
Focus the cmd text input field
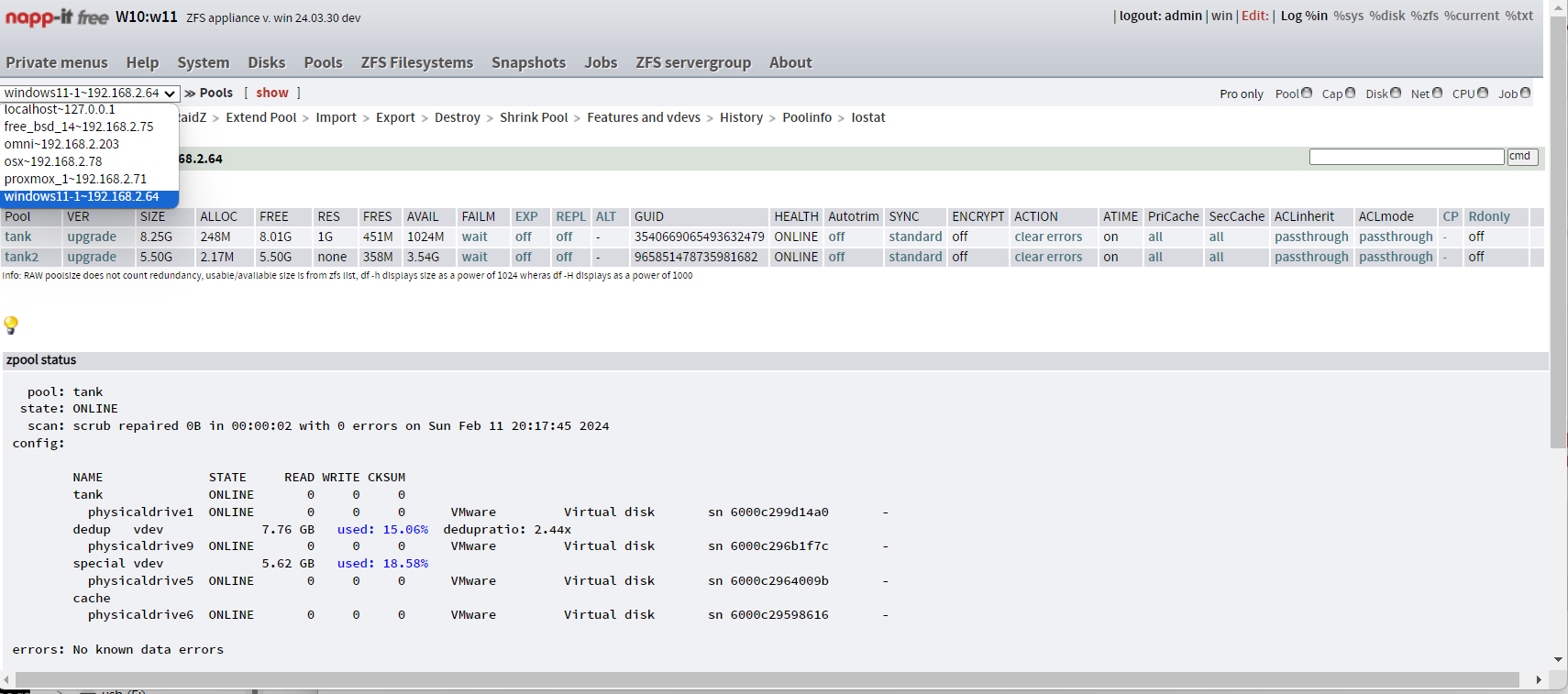(1407, 157)
